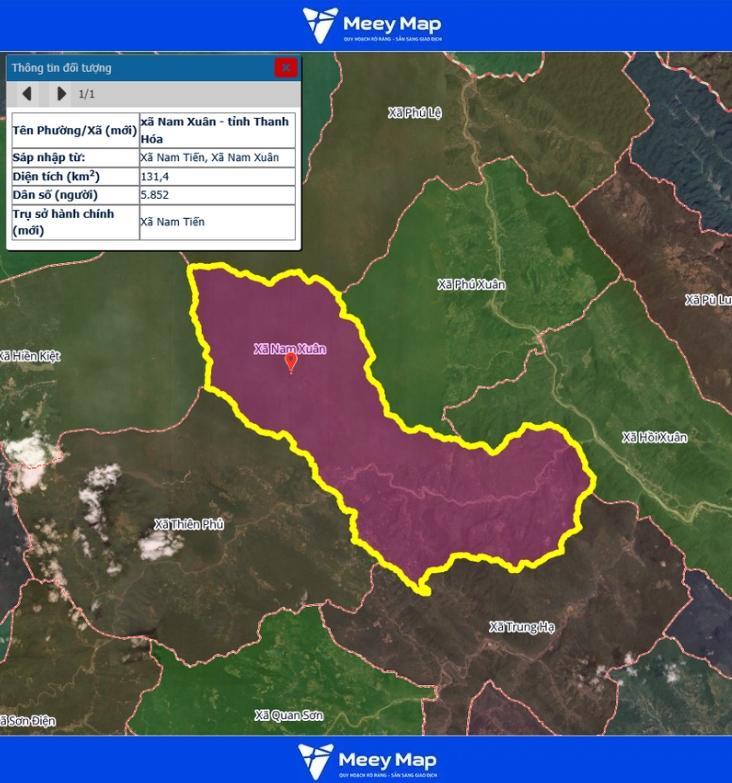Click the area value 131,4 cell

[x=217, y=176]
